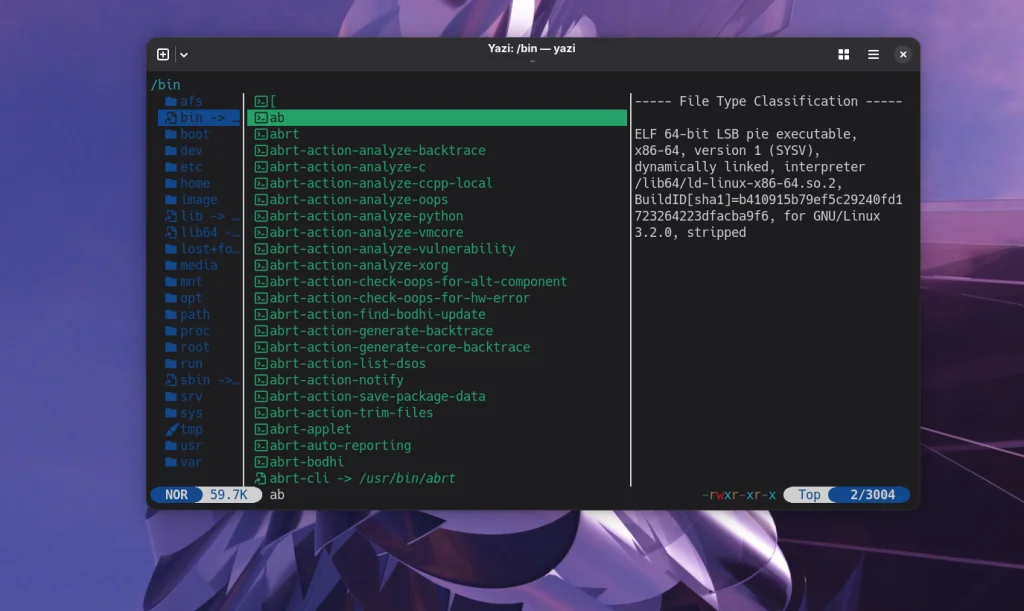1024x611 pixels.
Task: Click the icon beside abrt-action-notify
Action: 261,380
